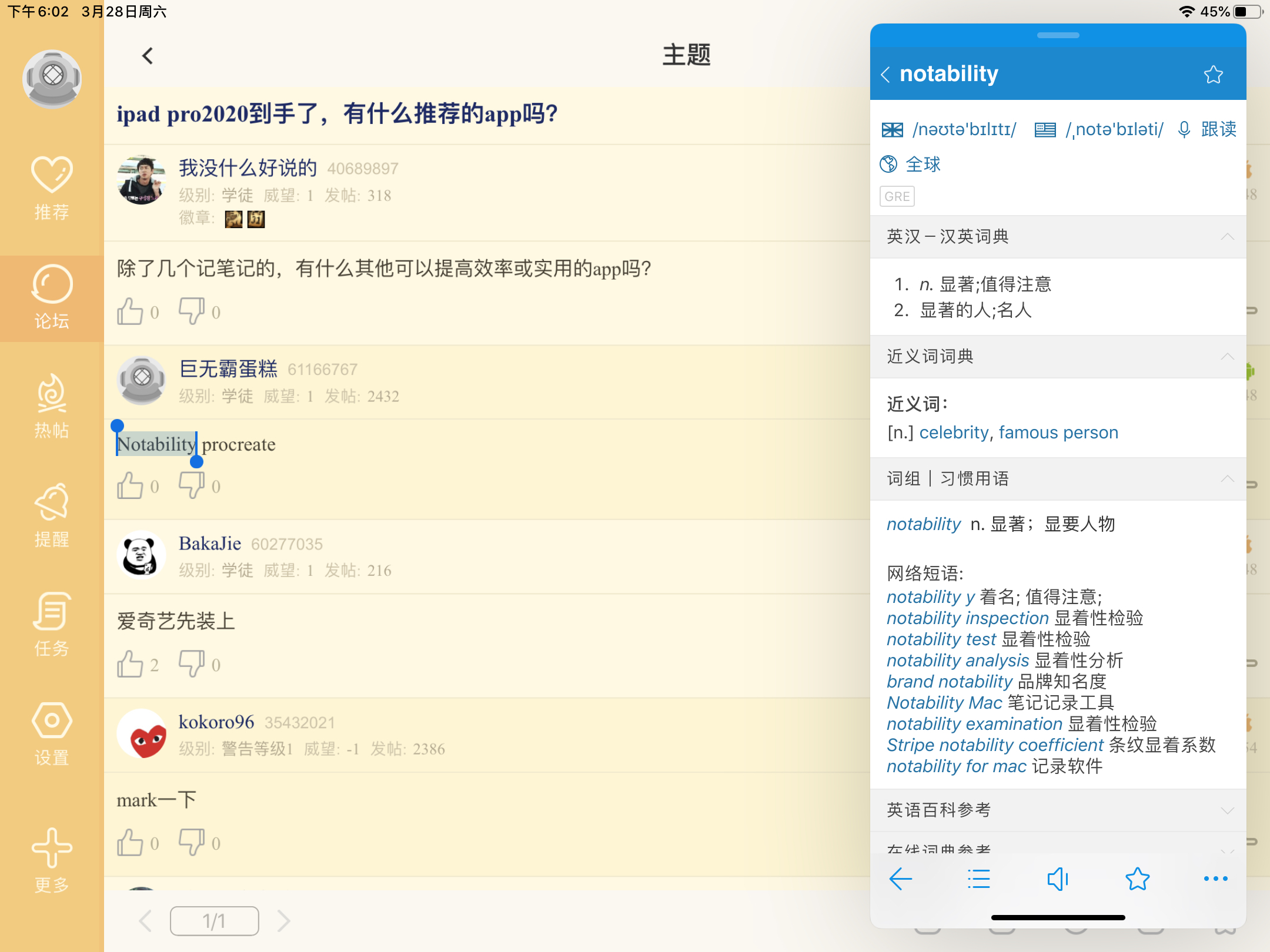Toggle the star in the dictionary bottom toolbar
Screen dimensions: 1270x952
pos(1137,879)
